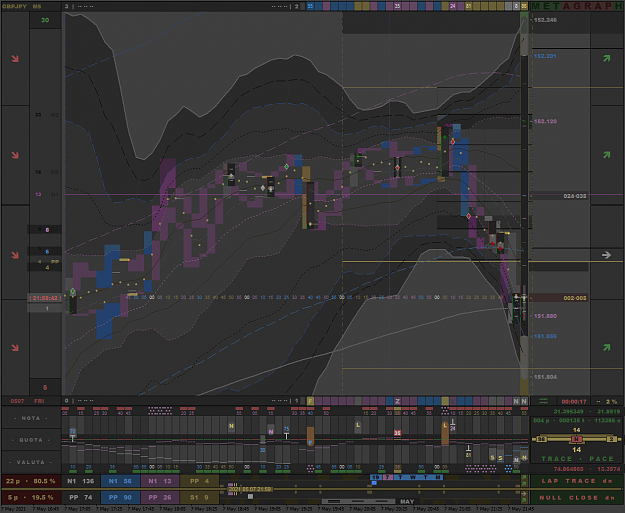Image resolution: width=625 pixels, height=513 pixels.
Task: Click the third red down arrow from the top
Action: (15, 255)
